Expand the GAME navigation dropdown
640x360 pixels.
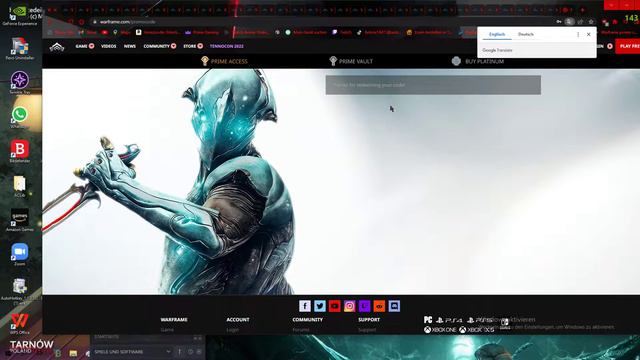click(x=84, y=46)
